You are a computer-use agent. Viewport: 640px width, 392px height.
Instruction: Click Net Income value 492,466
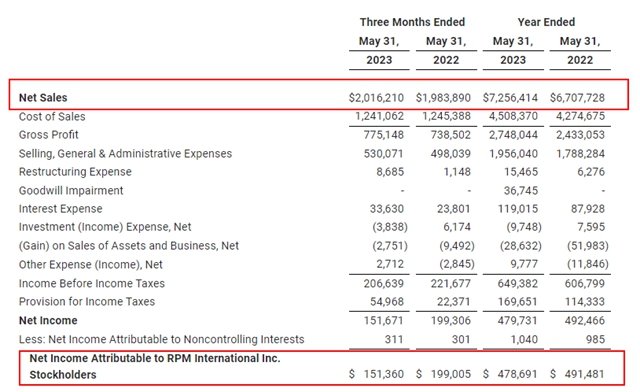584,321
